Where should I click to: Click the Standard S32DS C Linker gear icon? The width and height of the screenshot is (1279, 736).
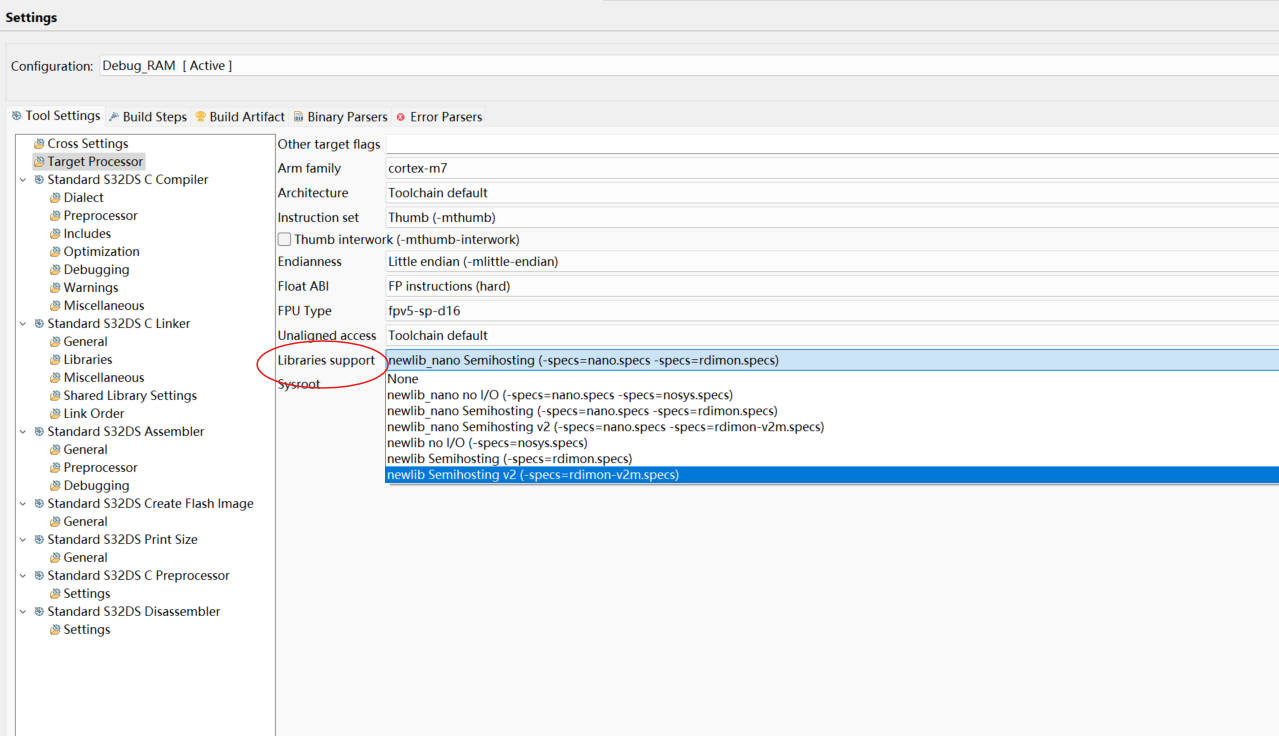point(39,324)
